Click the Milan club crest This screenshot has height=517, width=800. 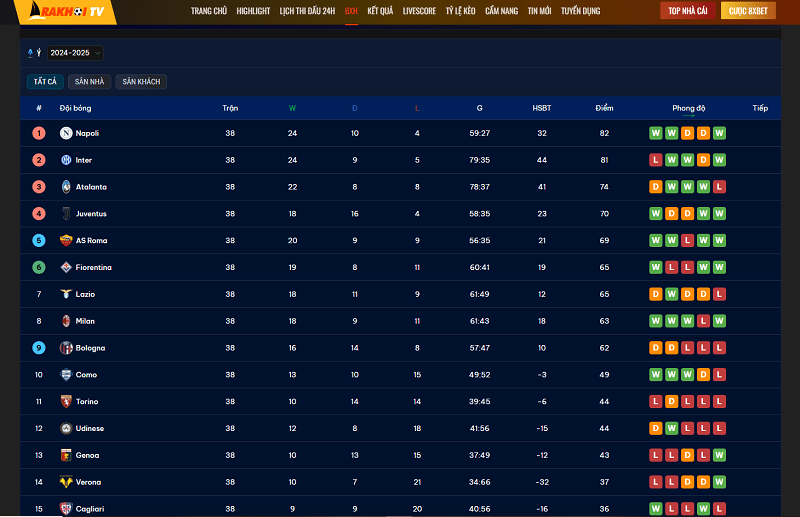point(66,321)
